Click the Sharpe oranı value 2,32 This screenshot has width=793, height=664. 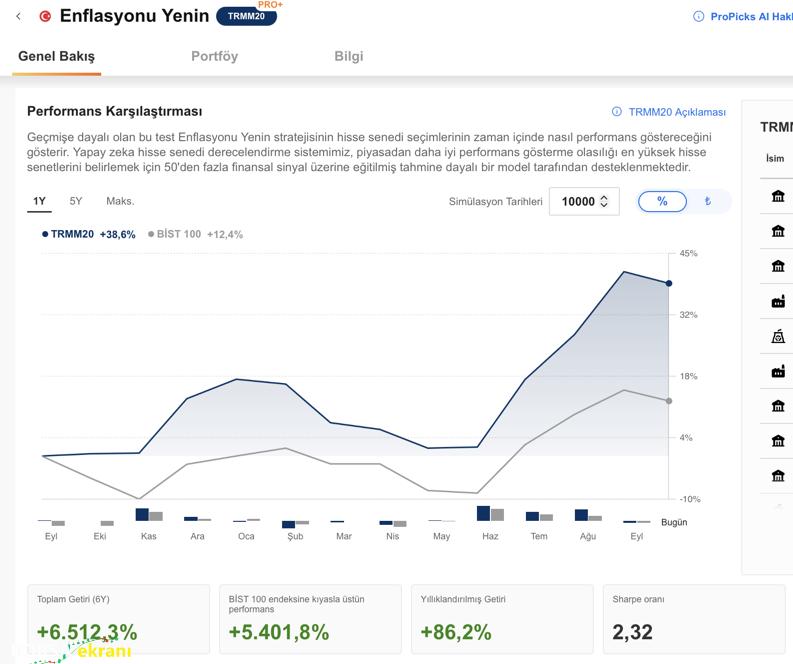coord(632,632)
